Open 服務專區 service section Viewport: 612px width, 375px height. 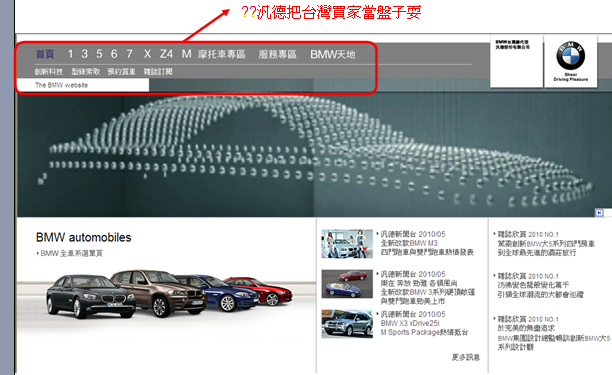click(x=278, y=54)
